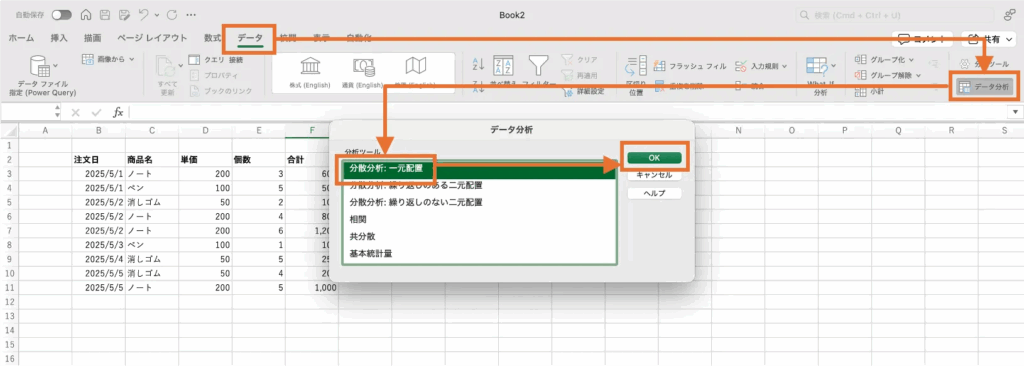Open the ホーム ribbon tab
This screenshot has width=1024, height=366.
click(22, 38)
